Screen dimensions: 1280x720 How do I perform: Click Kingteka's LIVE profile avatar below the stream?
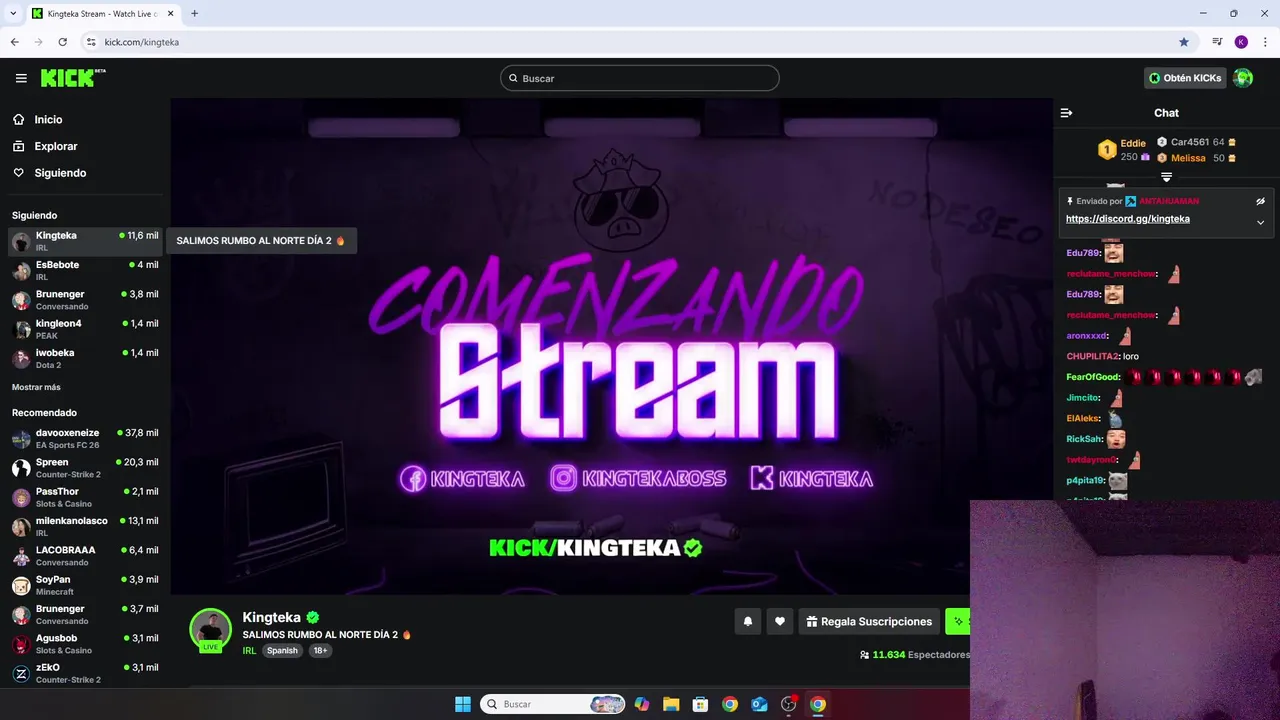(210, 630)
